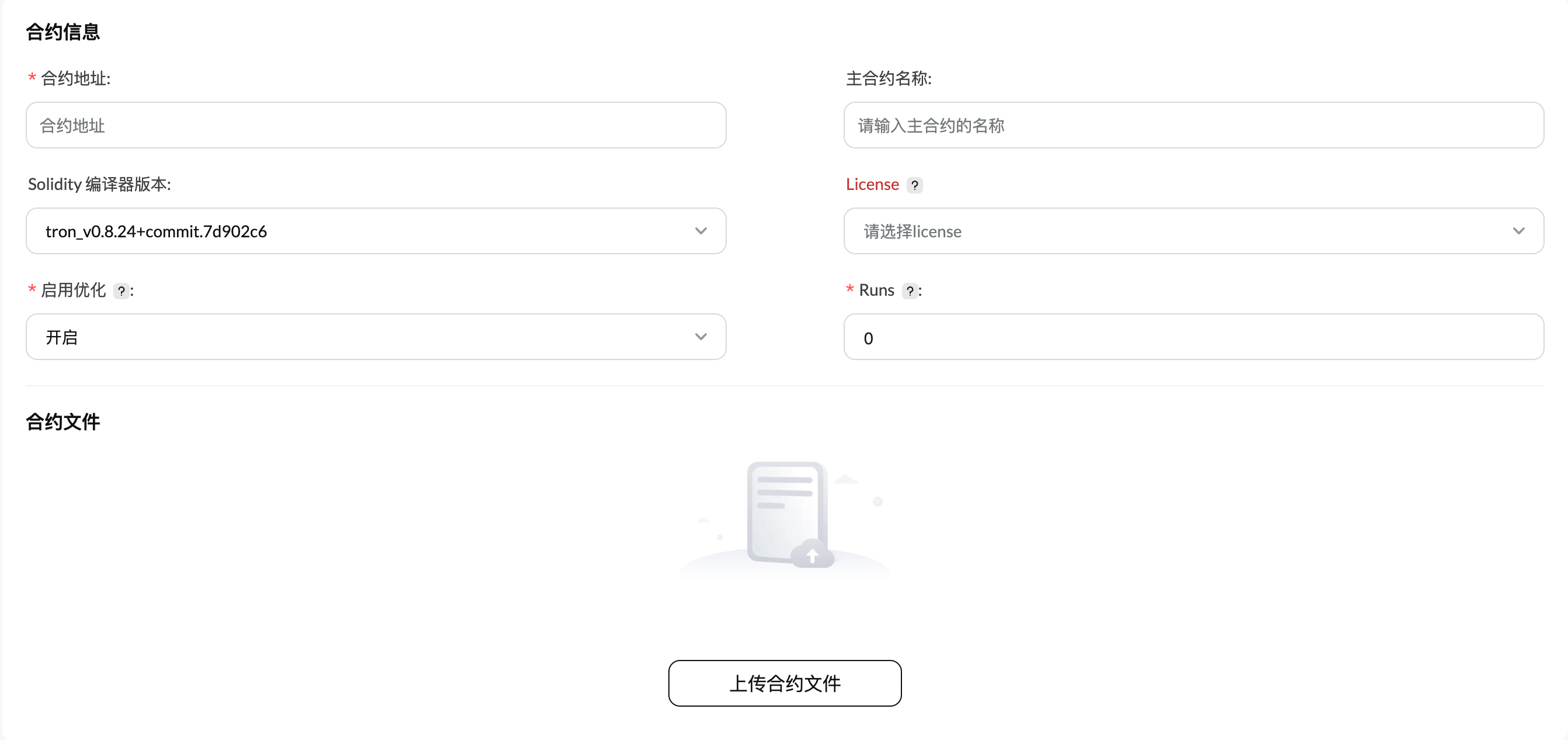This screenshot has width=1568, height=740.
Task: Open the Solidity compiler version dropdown
Action: pyautogui.click(x=376, y=231)
